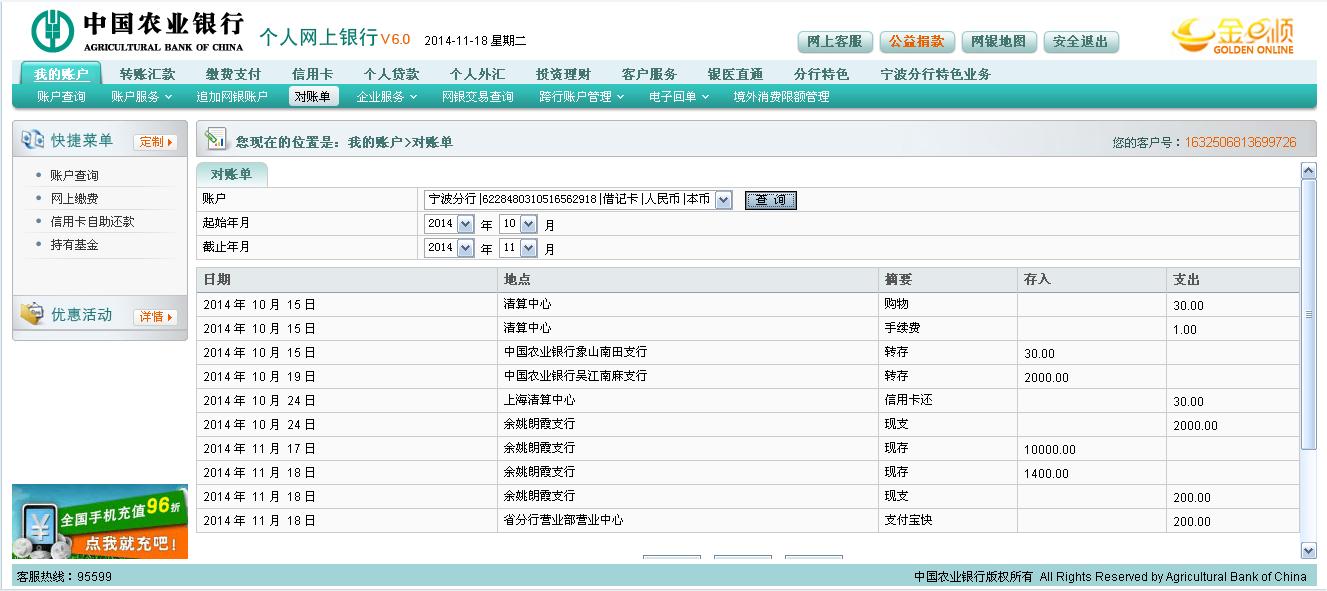Open the 账户 account dropdown
The width and height of the screenshot is (1327, 591).
pos(724,200)
